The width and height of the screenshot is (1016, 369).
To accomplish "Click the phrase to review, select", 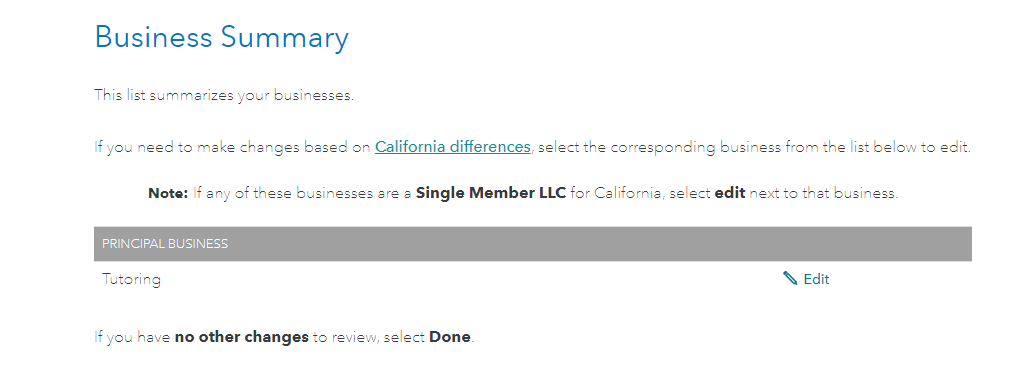I will tap(369, 337).
